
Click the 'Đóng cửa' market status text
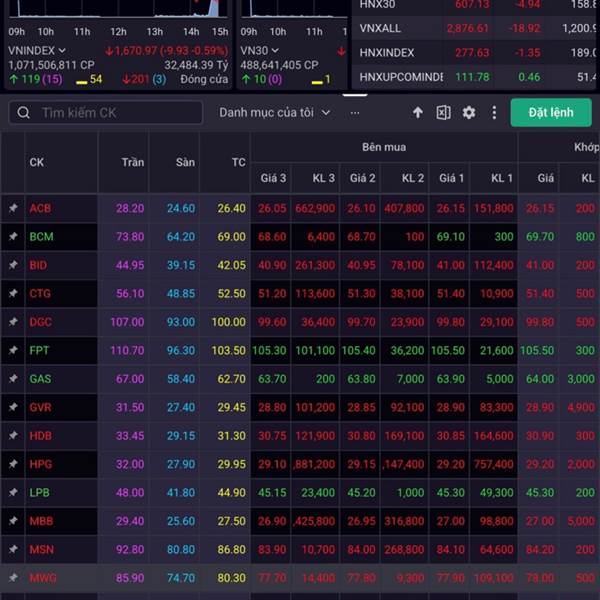point(204,79)
